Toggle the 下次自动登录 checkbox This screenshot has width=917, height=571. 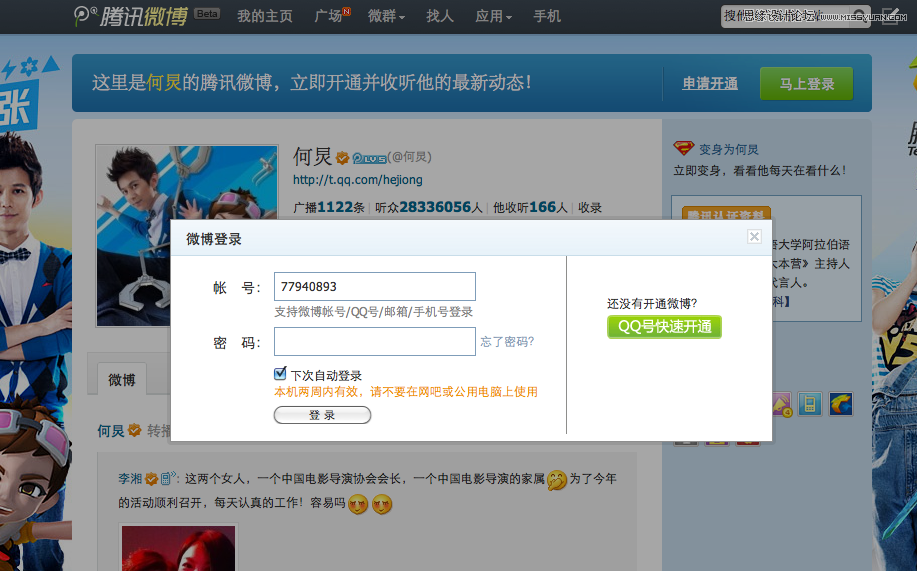click(x=280, y=373)
